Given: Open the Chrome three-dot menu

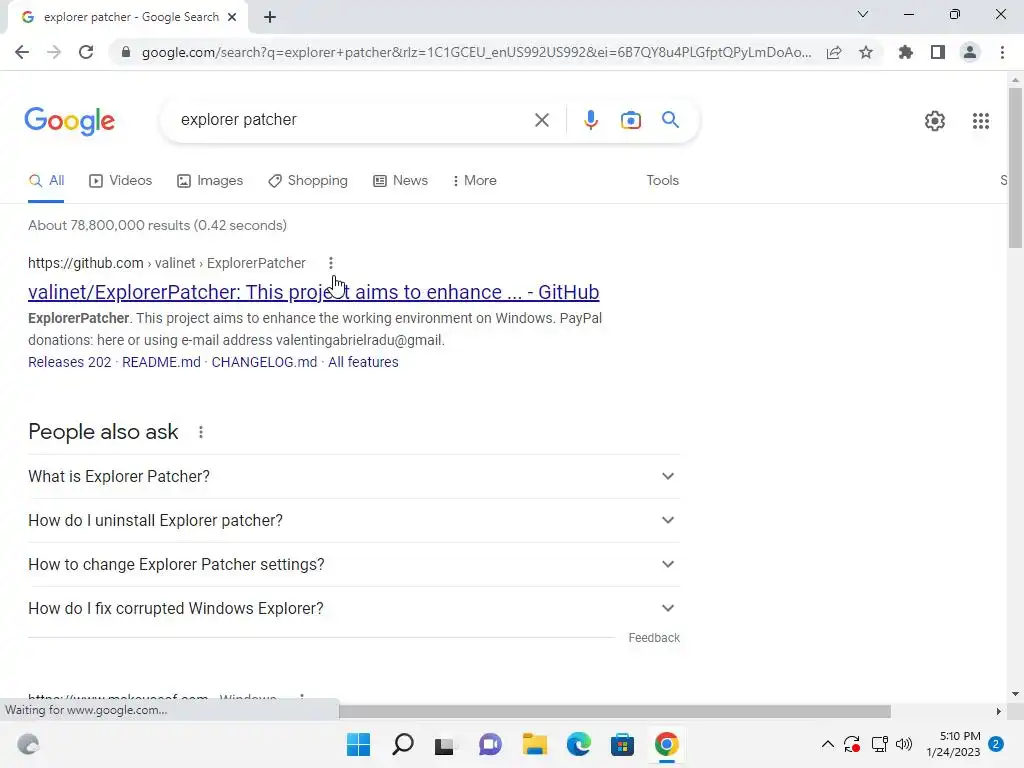Looking at the screenshot, I should tap(1002, 52).
